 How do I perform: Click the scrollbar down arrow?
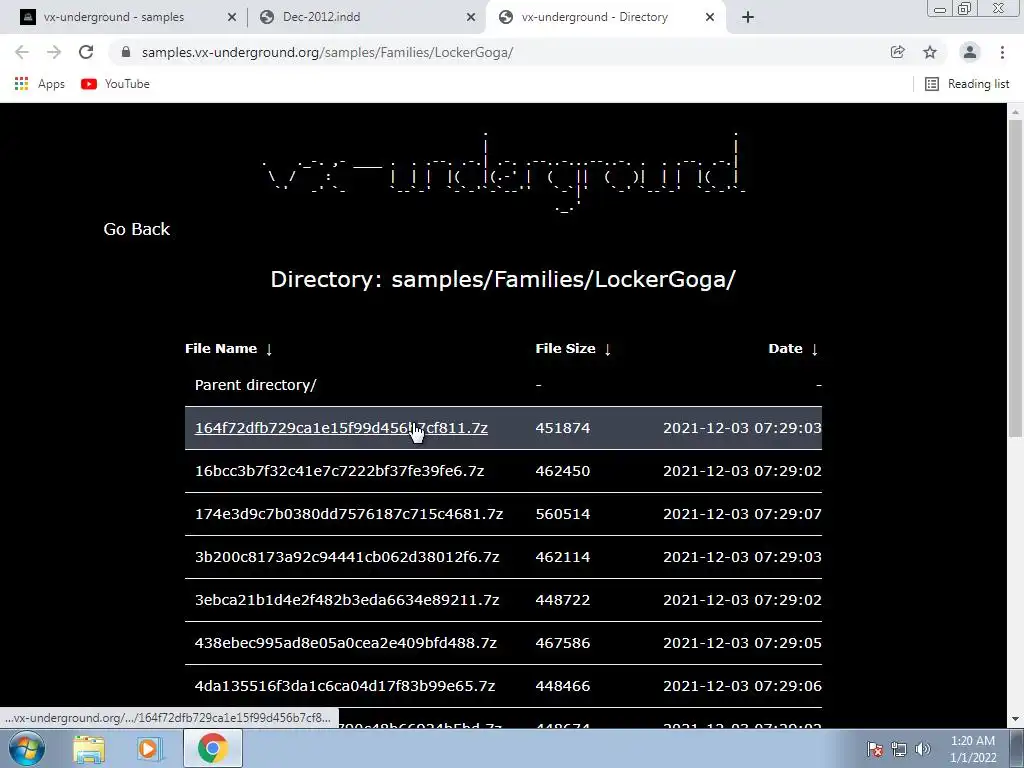1015,719
